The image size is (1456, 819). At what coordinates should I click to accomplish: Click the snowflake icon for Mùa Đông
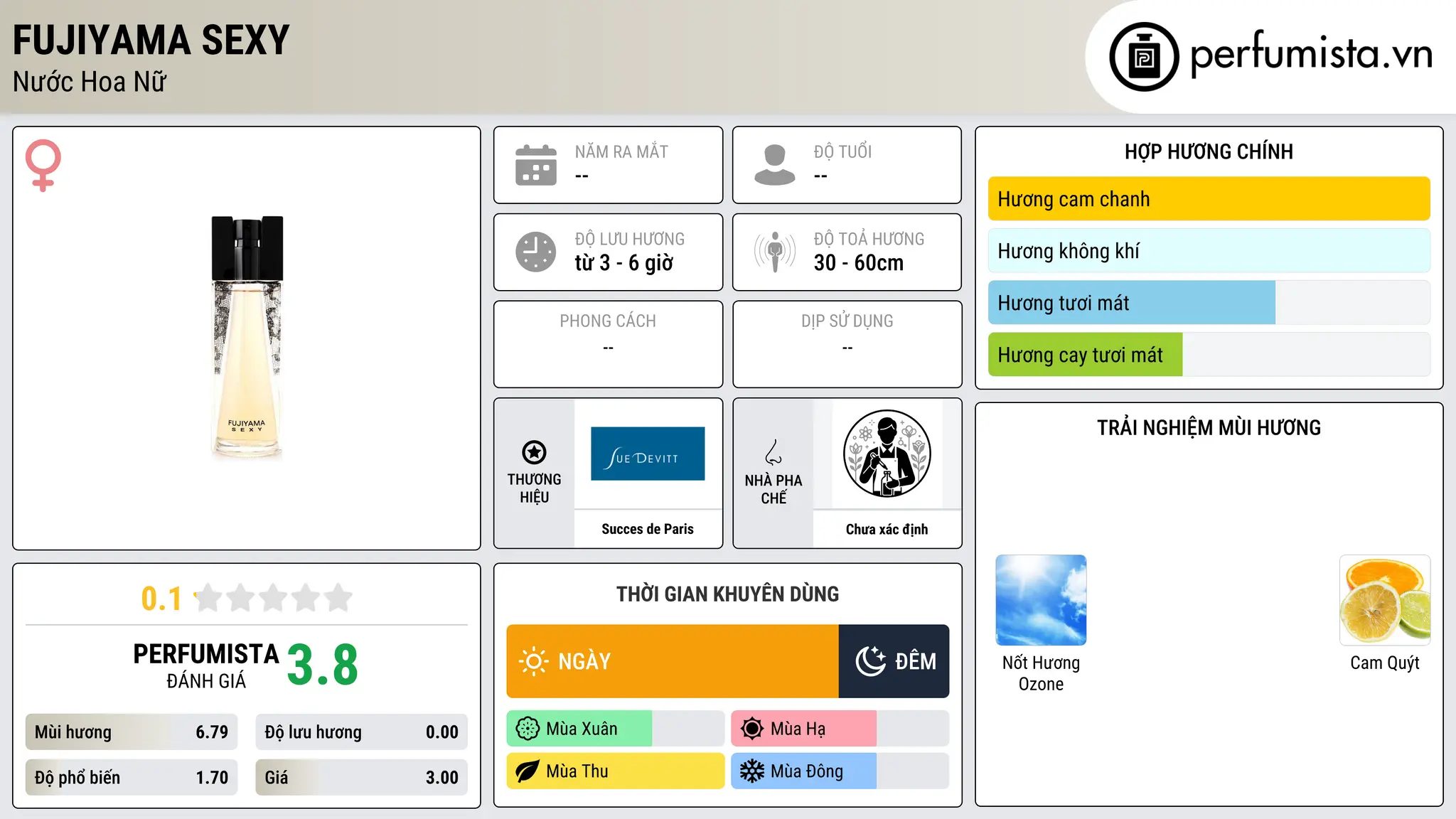(751, 771)
